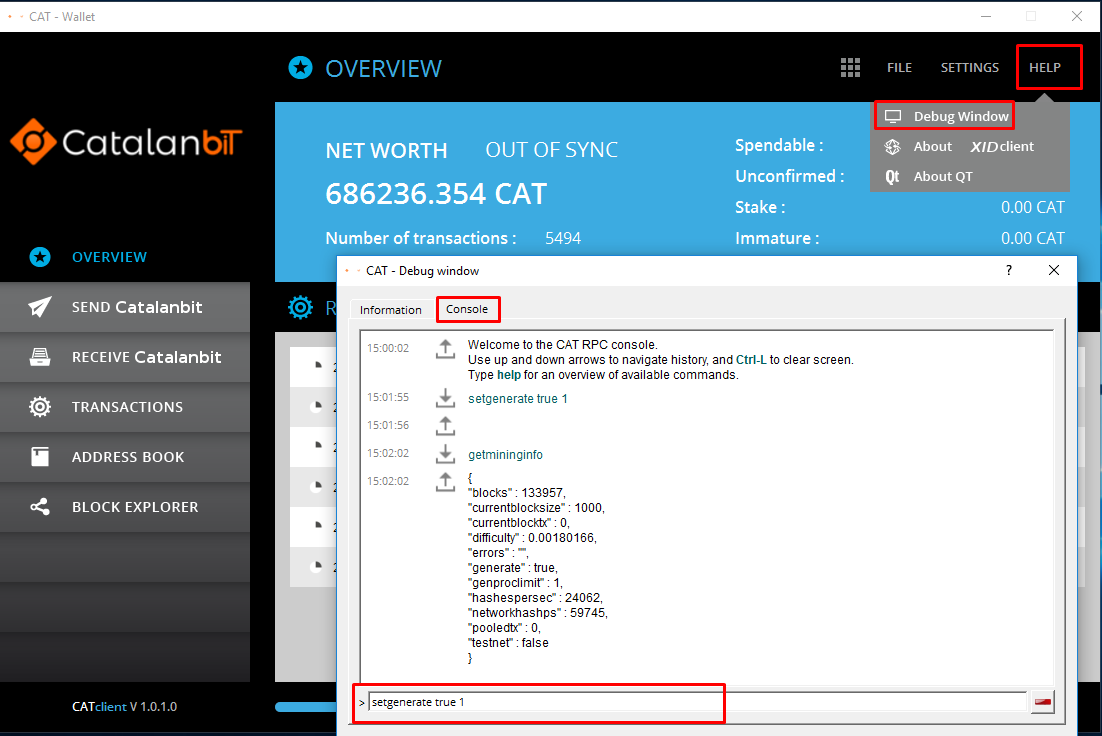Open TRANSACTIONS page
The height and width of the screenshot is (736, 1102).
click(125, 407)
